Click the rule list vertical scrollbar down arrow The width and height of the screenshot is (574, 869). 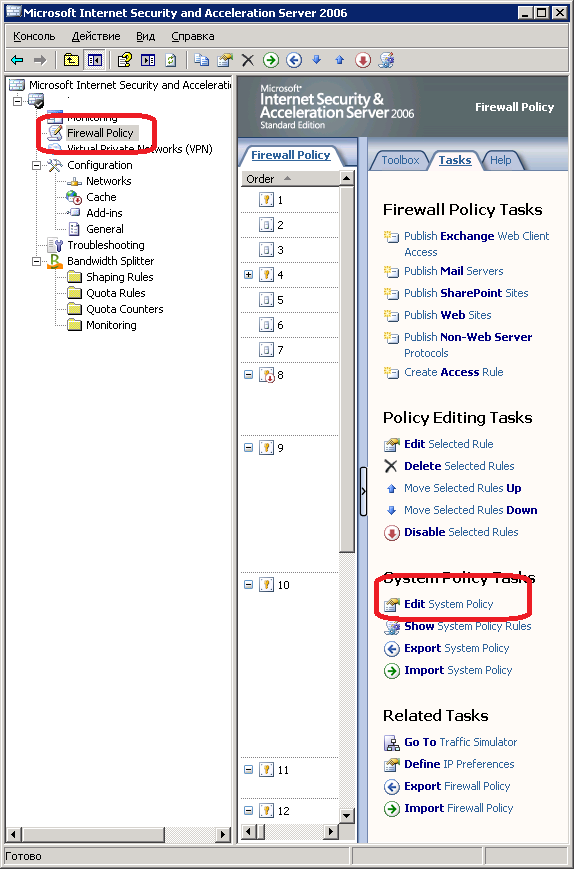tap(347, 816)
